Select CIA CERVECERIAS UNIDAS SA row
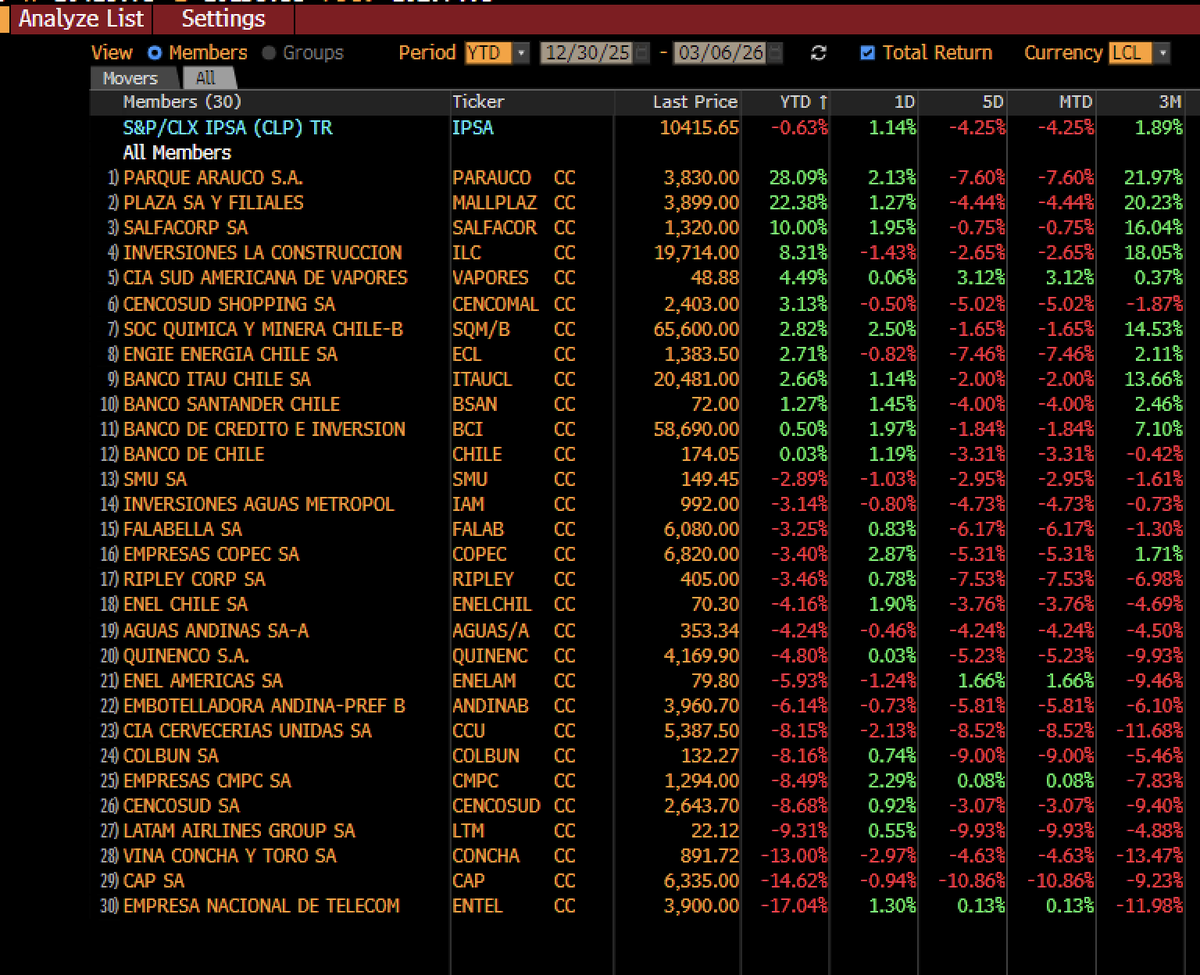 point(638,731)
